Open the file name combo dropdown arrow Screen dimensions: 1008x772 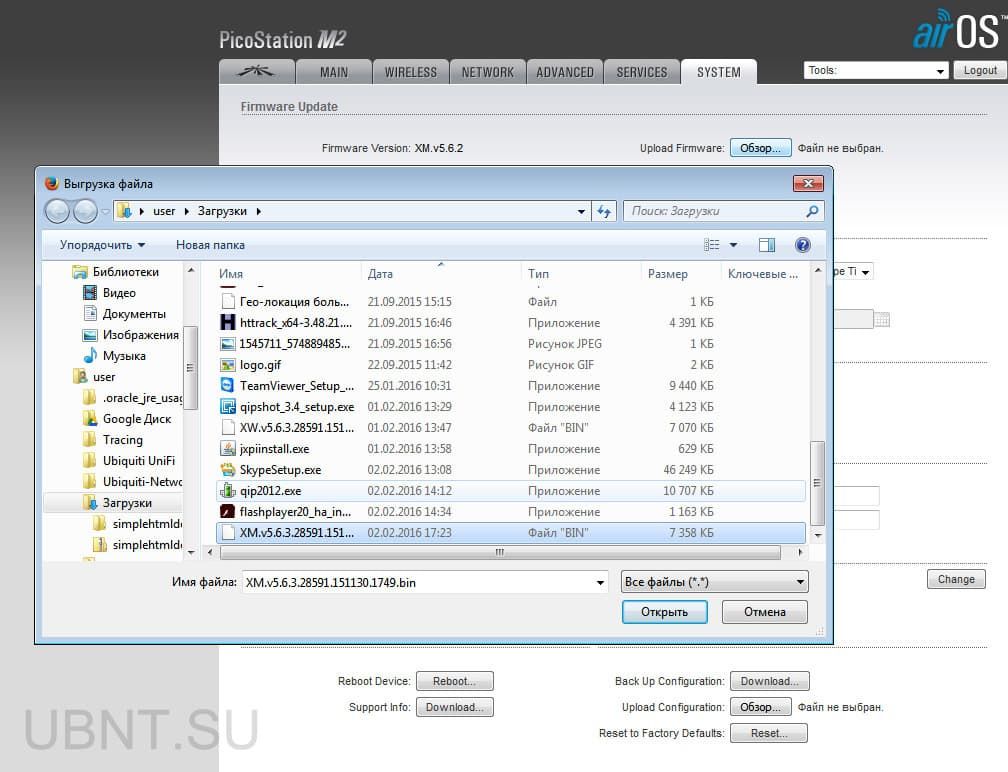[600, 582]
